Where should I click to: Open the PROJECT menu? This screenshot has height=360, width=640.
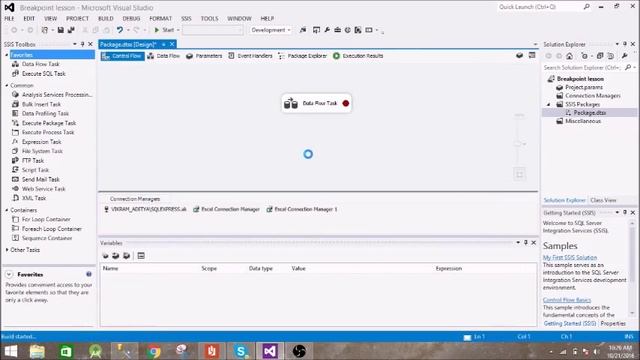coord(77,18)
